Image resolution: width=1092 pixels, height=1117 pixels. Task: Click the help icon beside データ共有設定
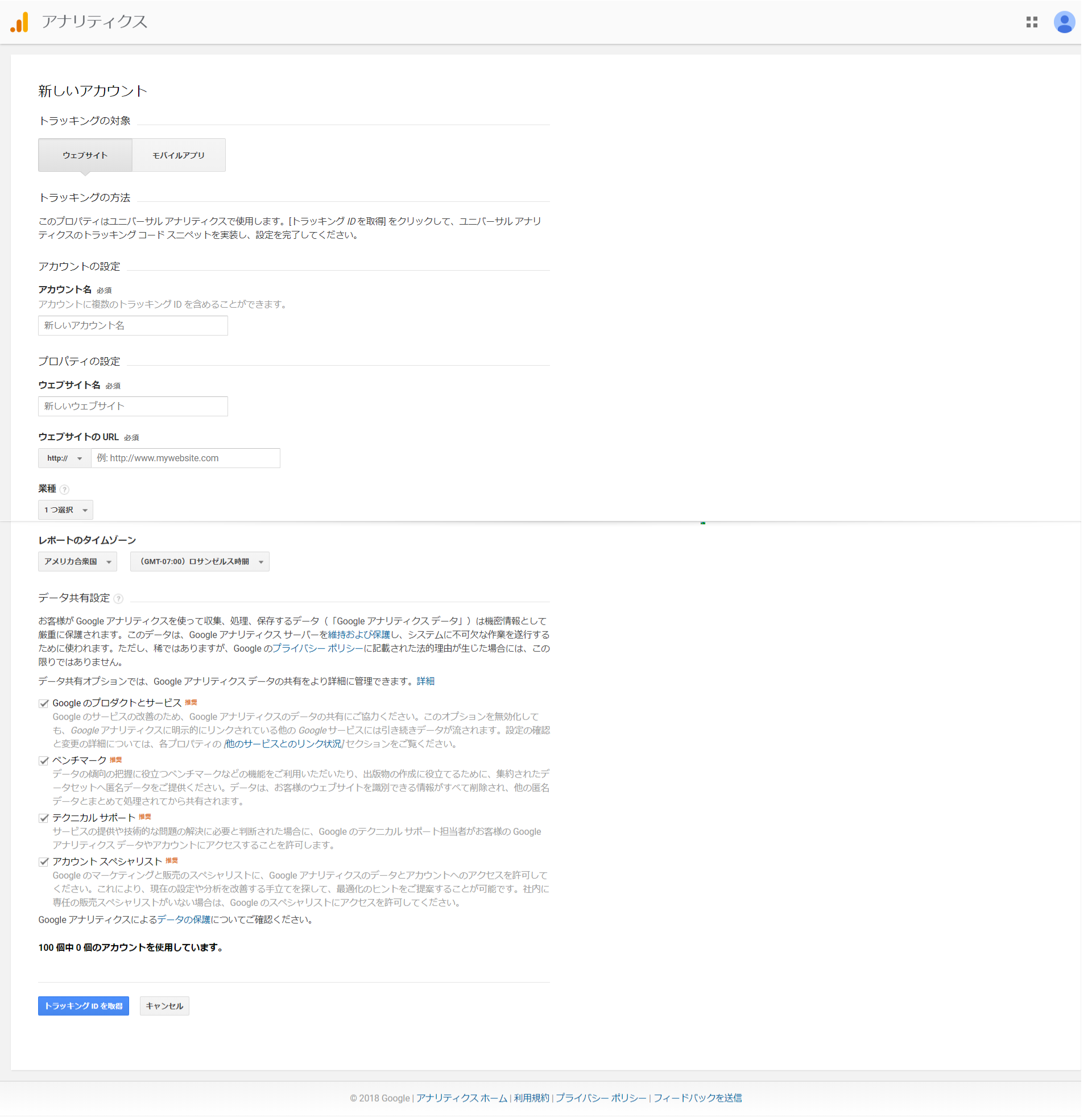[118, 599]
